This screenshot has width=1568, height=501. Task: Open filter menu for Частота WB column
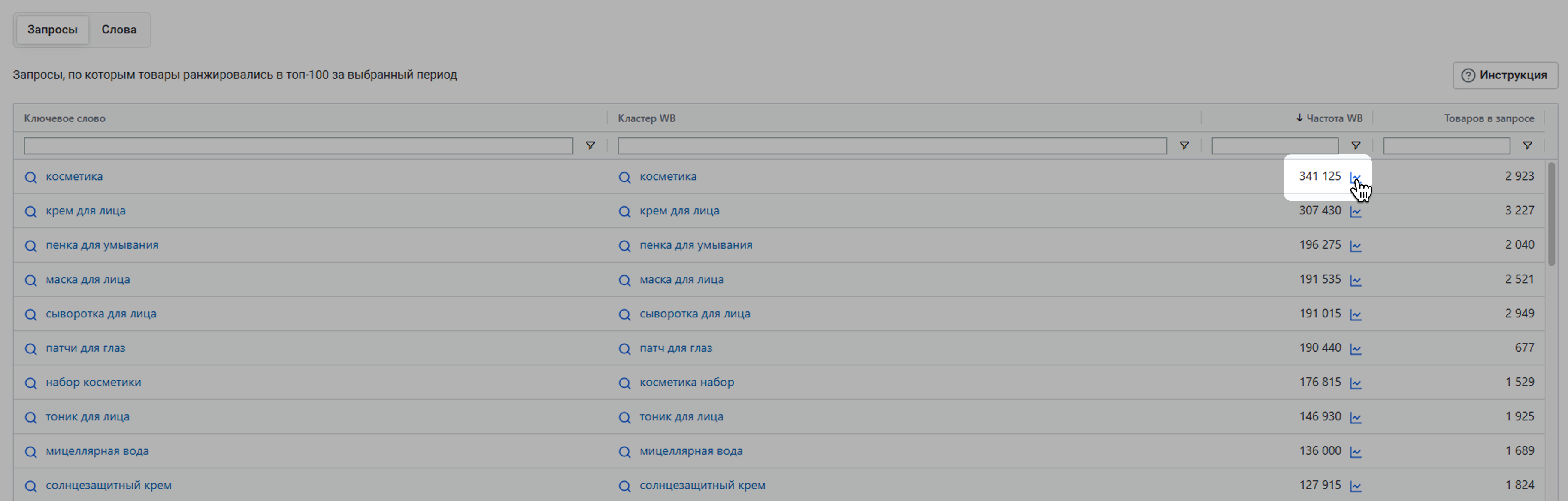(x=1356, y=145)
